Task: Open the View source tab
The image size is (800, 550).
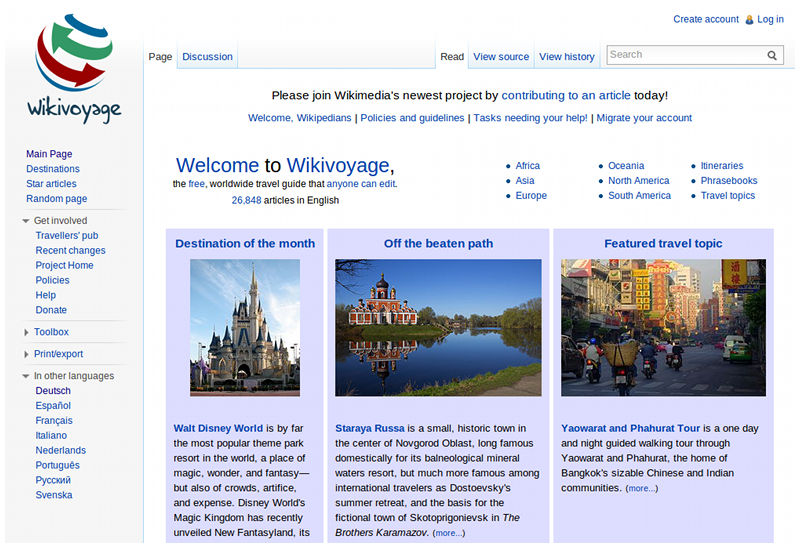Action: (x=501, y=57)
